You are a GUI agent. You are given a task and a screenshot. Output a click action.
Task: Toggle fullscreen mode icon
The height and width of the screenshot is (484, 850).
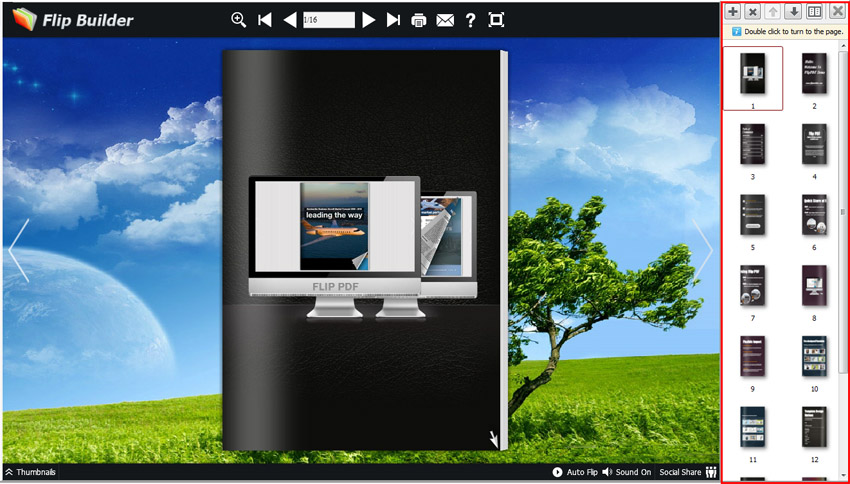496,20
